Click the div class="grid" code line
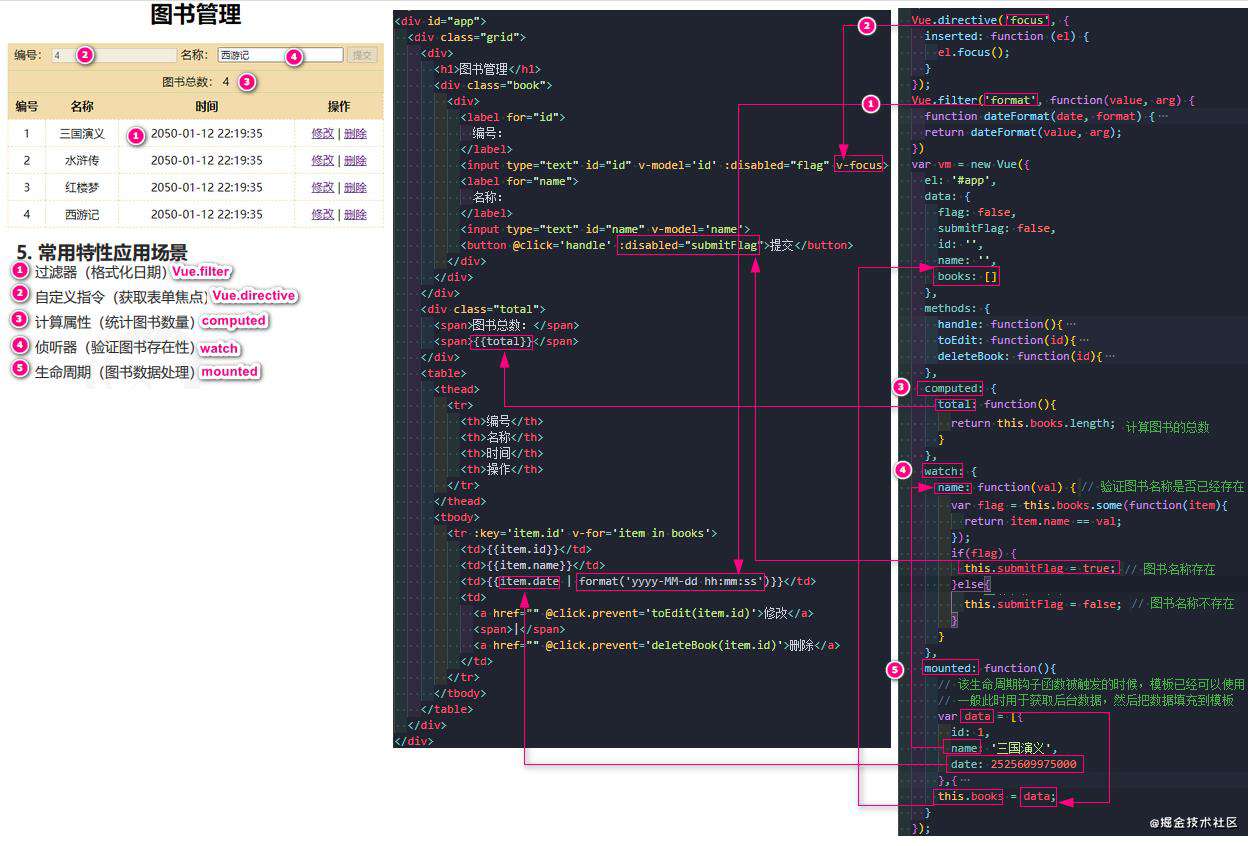Screen dimensions: 1257x846 pos(467,37)
